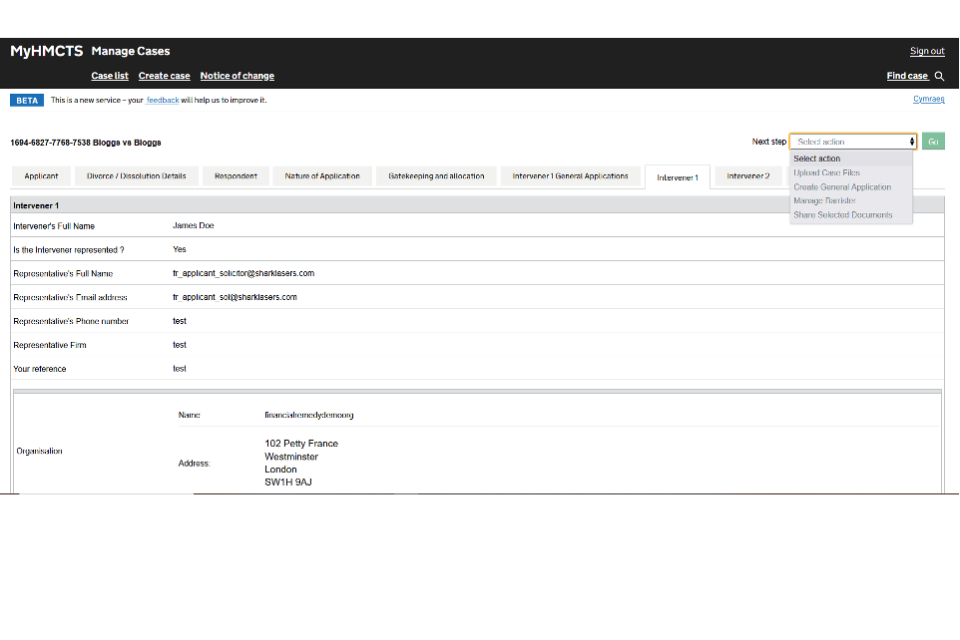The image size is (960, 640).
Task: Open Intervener 1 General Applications tab
Action: tap(570, 176)
